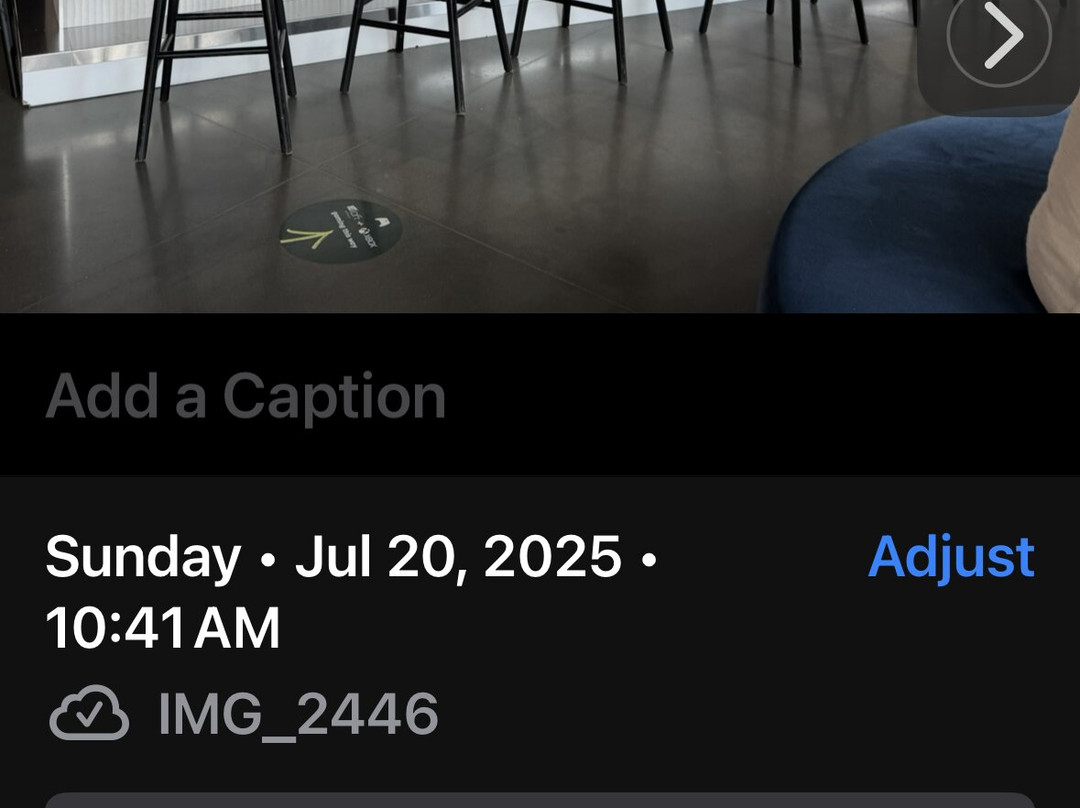Select the yellow arrow on the floor sticker
This screenshot has height=808, width=1080.
click(x=307, y=238)
